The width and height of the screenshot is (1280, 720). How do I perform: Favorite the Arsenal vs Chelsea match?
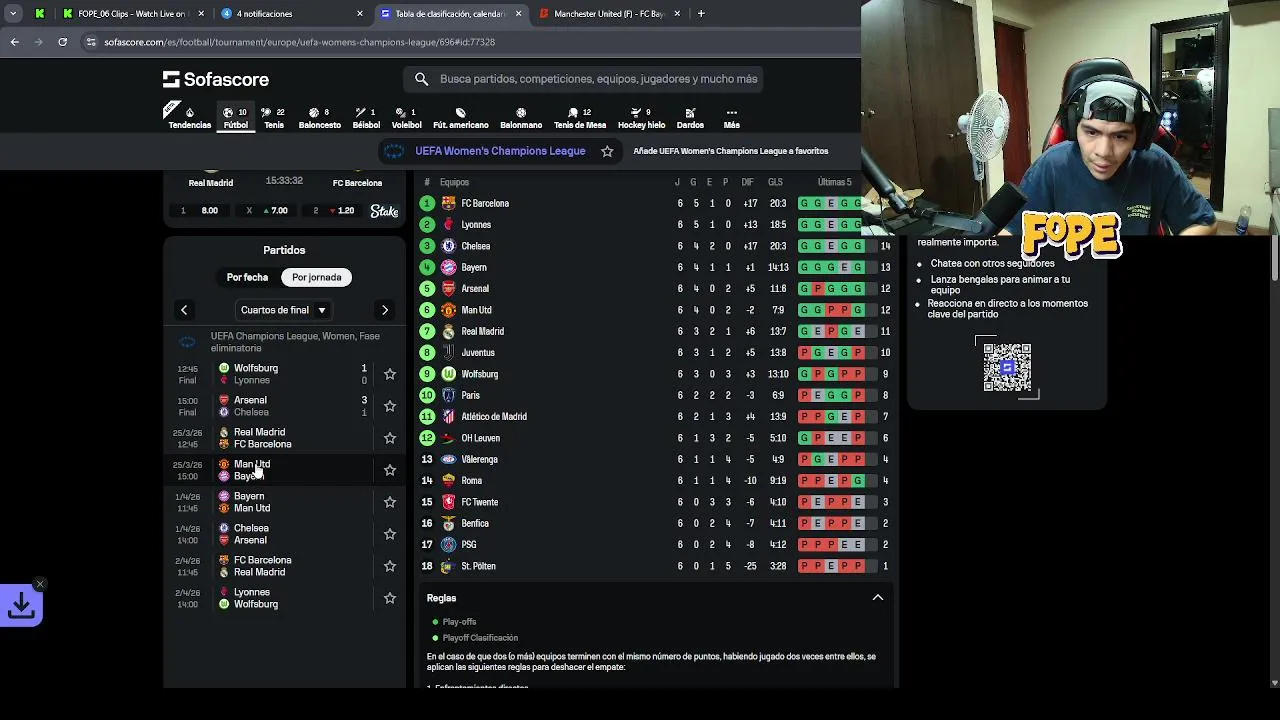[x=390, y=406]
